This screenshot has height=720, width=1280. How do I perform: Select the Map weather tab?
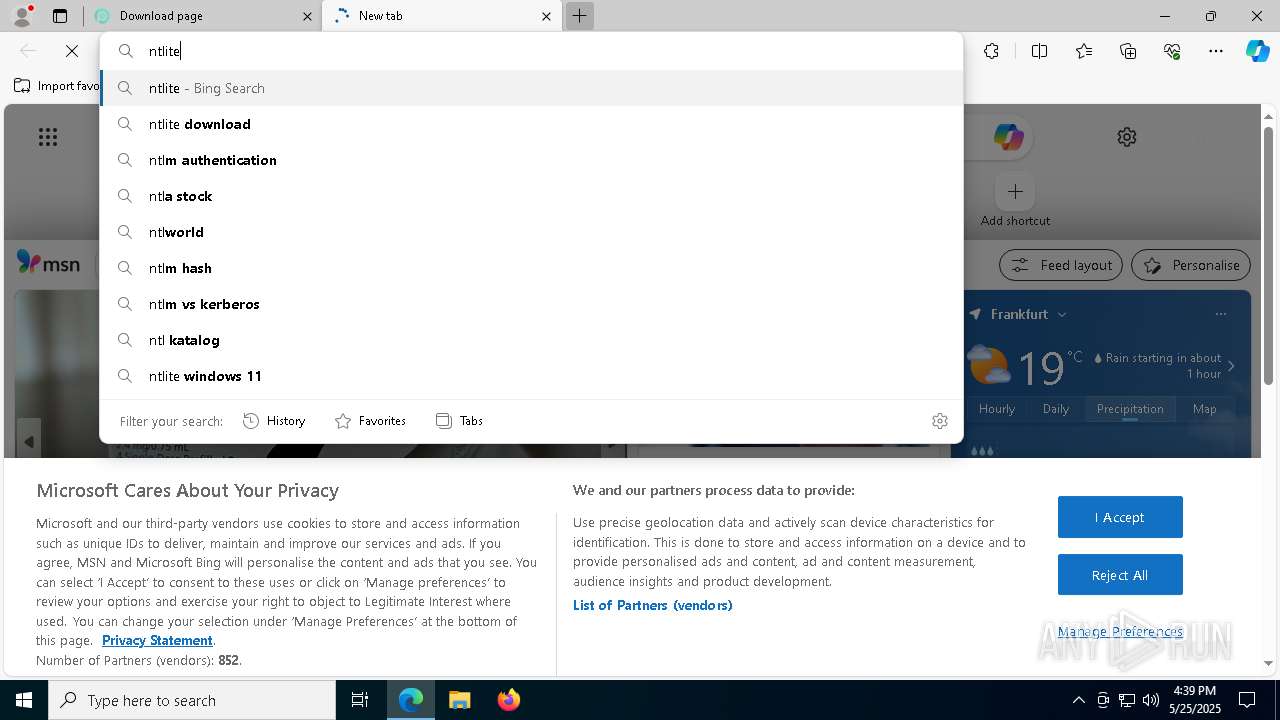tap(1204, 409)
